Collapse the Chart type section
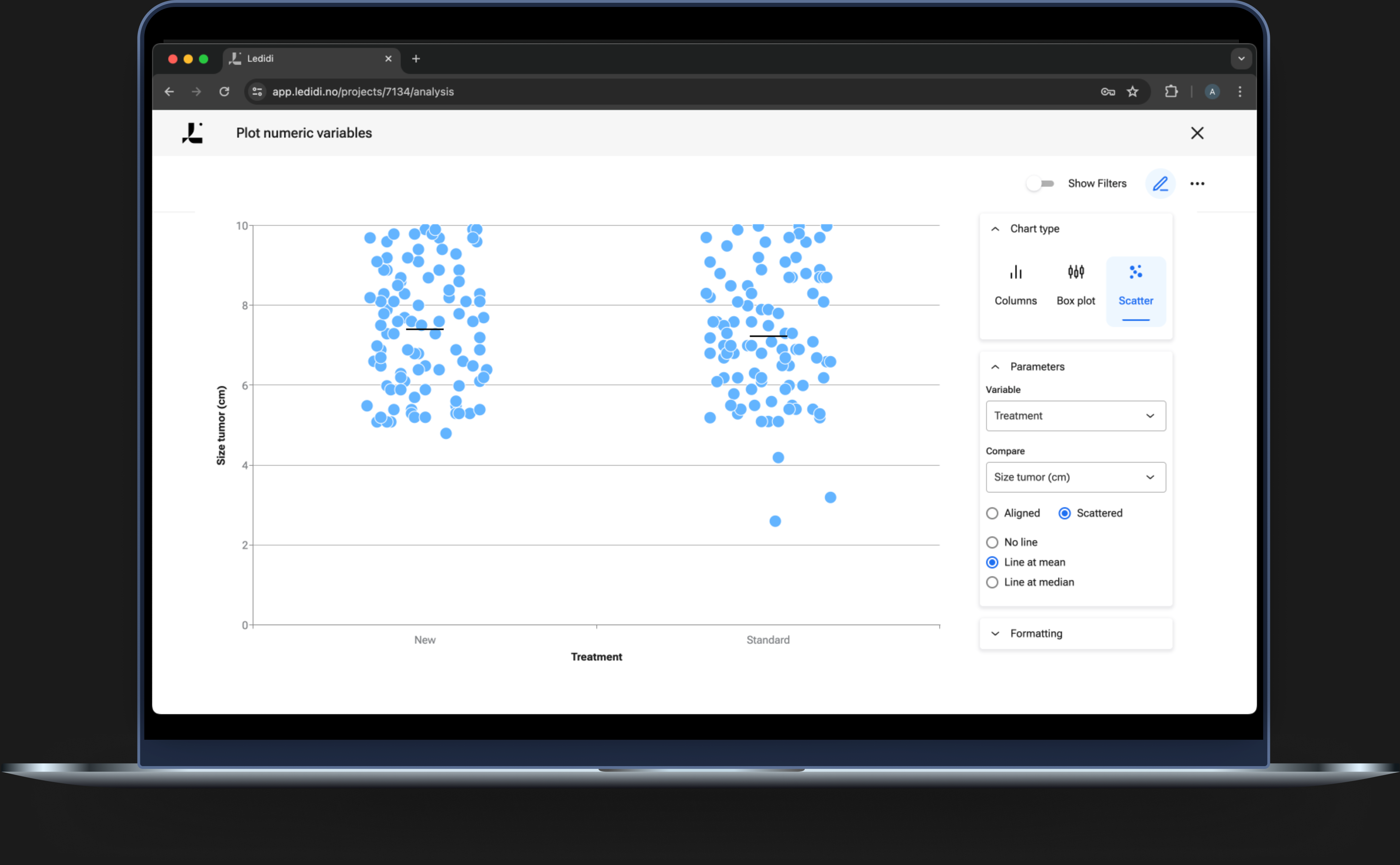This screenshot has width=1400, height=865. (995, 229)
